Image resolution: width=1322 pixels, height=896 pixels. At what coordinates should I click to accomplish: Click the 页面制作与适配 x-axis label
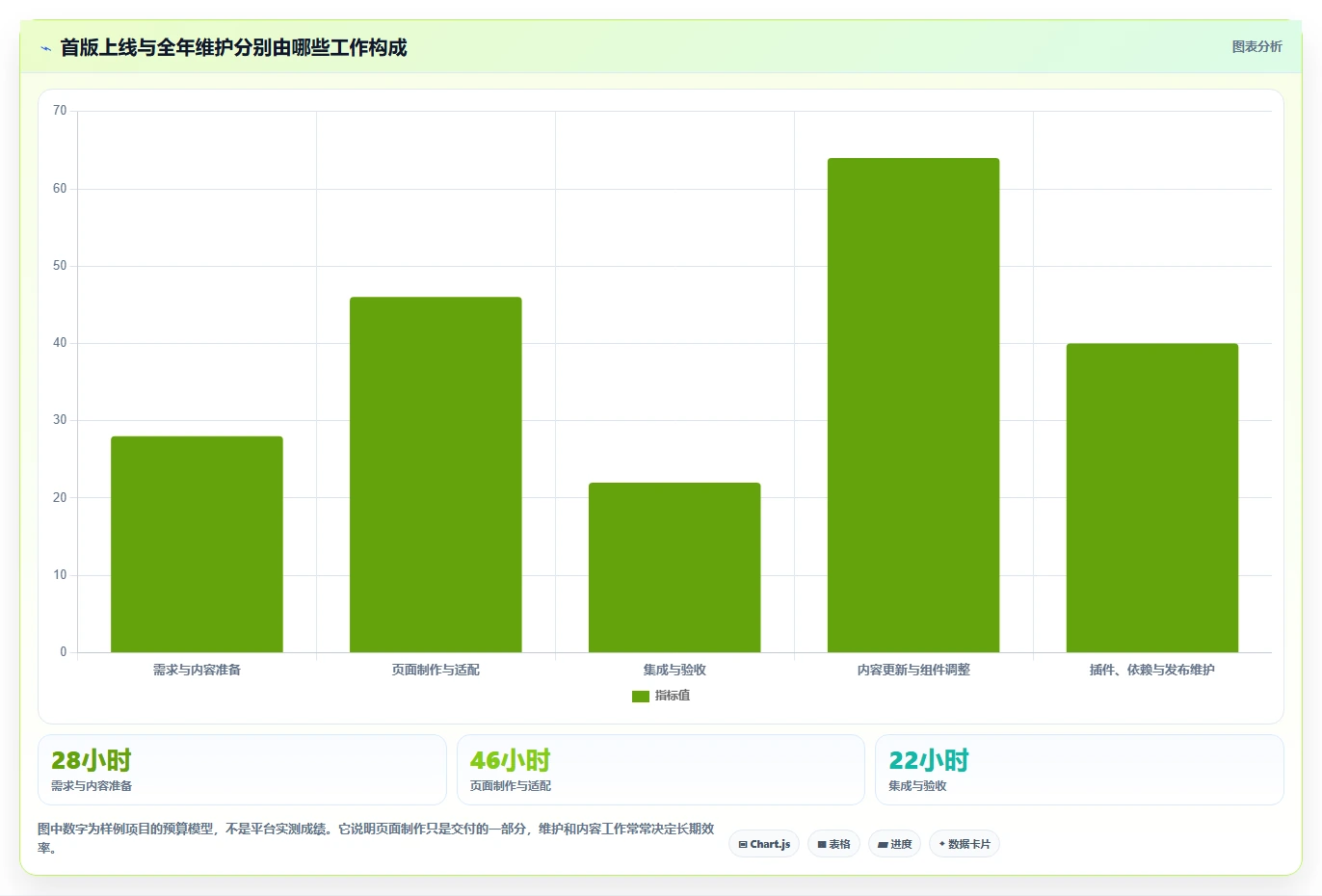coord(436,670)
